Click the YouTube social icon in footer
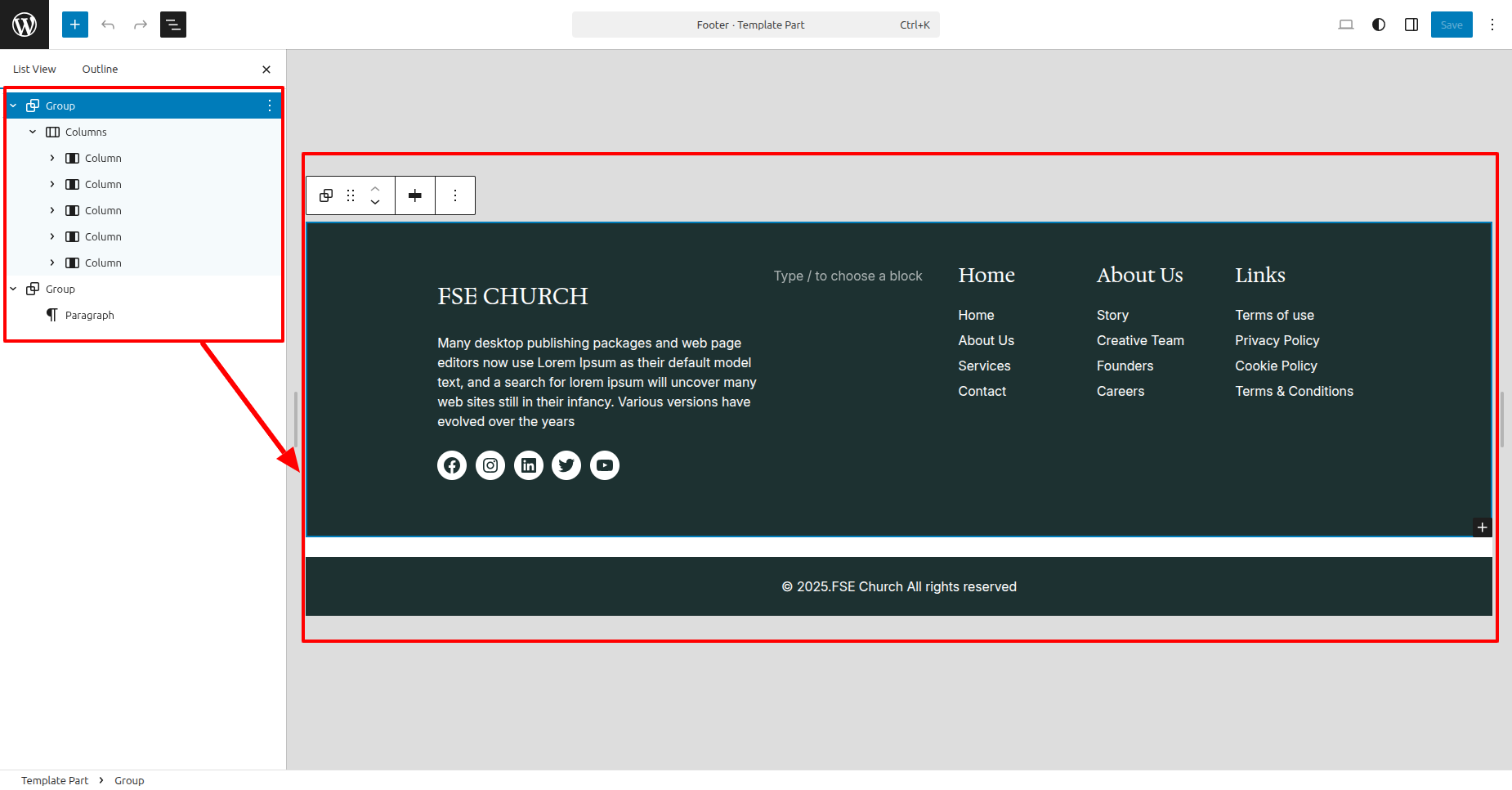The height and width of the screenshot is (790, 1512). (x=605, y=465)
